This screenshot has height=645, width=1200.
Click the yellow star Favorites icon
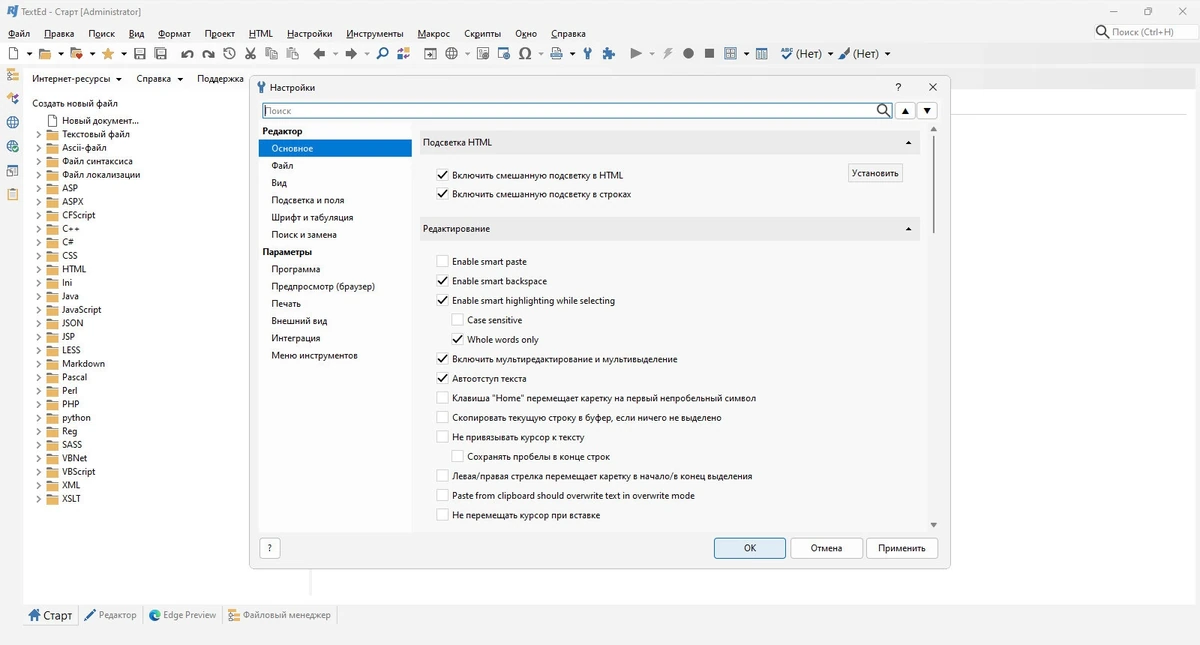[108, 54]
